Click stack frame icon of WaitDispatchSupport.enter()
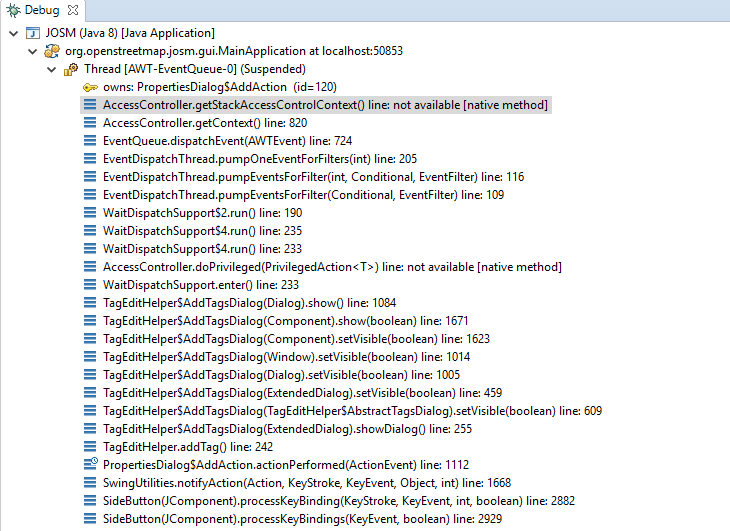This screenshot has height=531, width=730. pos(90,285)
